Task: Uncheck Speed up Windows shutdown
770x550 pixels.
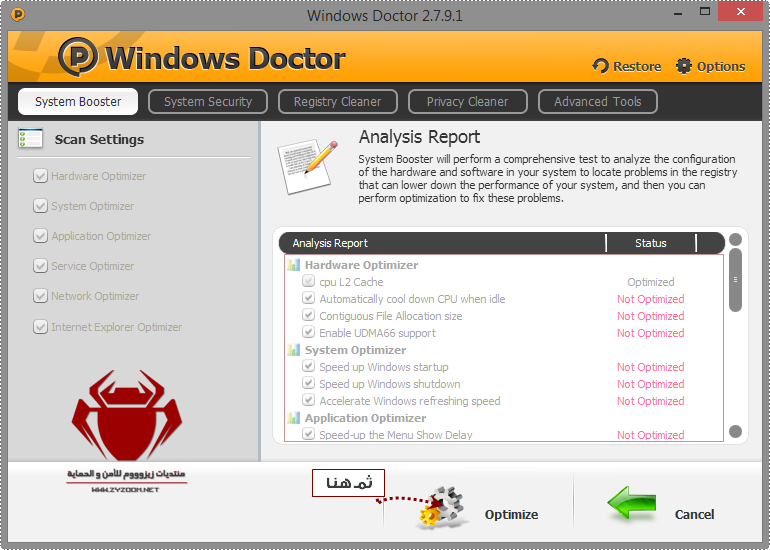Action: point(308,383)
